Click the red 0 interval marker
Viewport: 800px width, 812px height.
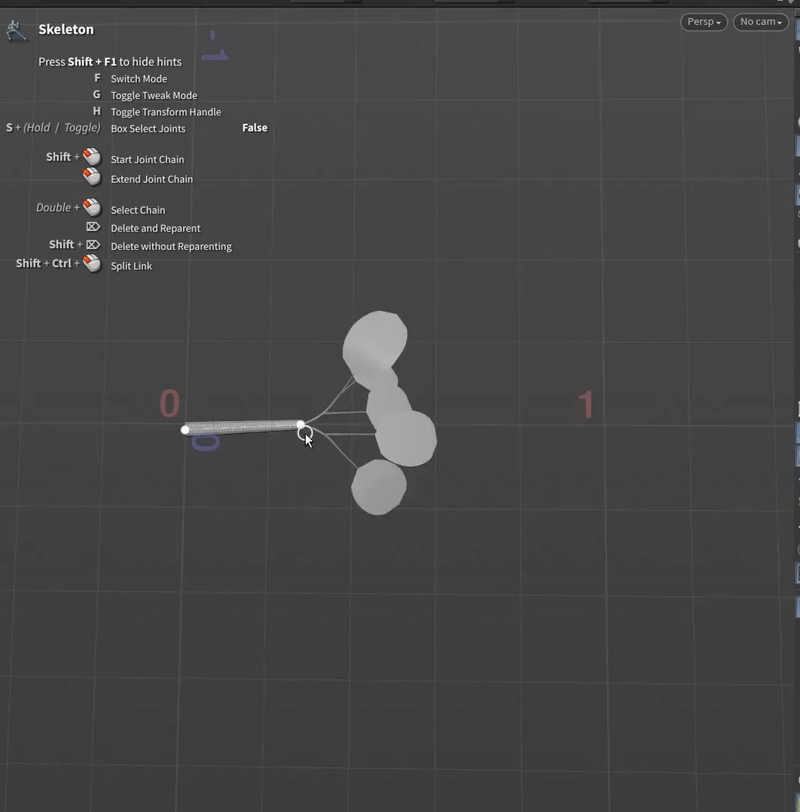pyautogui.click(x=170, y=403)
